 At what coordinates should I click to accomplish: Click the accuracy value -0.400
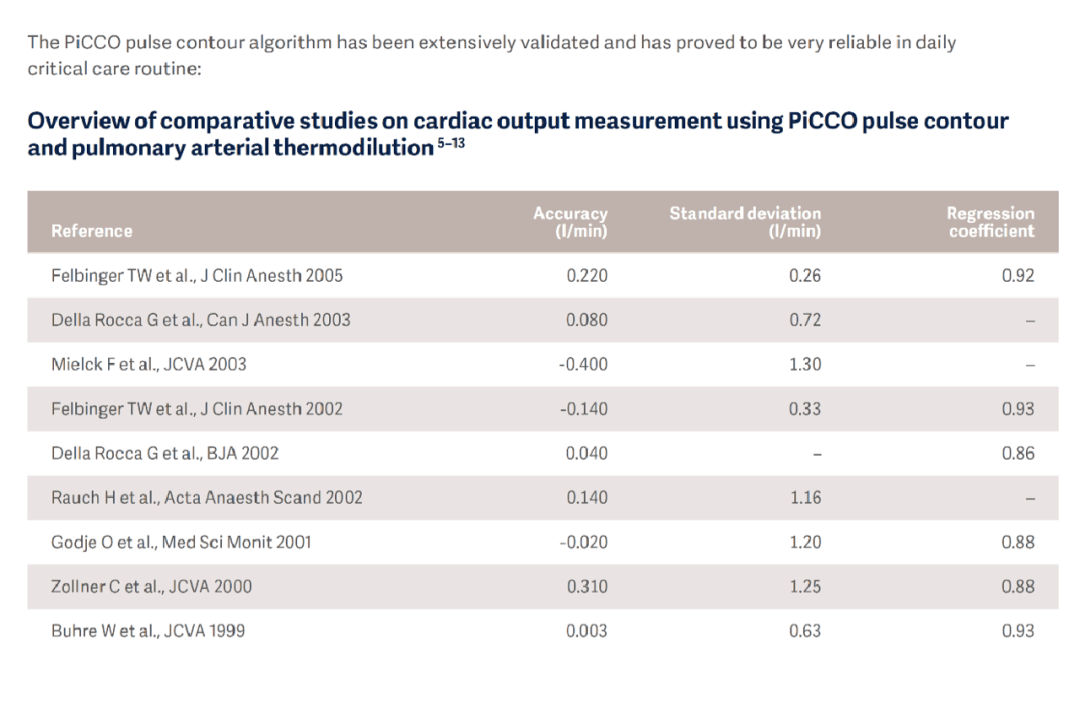[583, 364]
